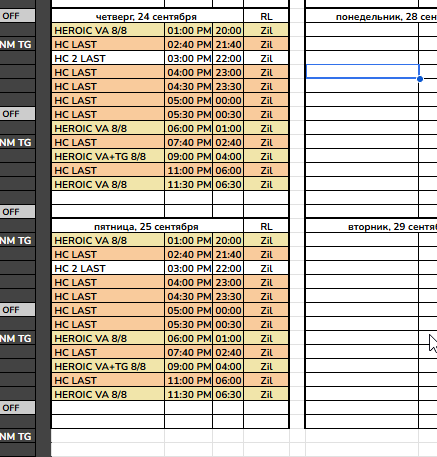Select the 23:30 cell in четверг table

pos(228,86)
